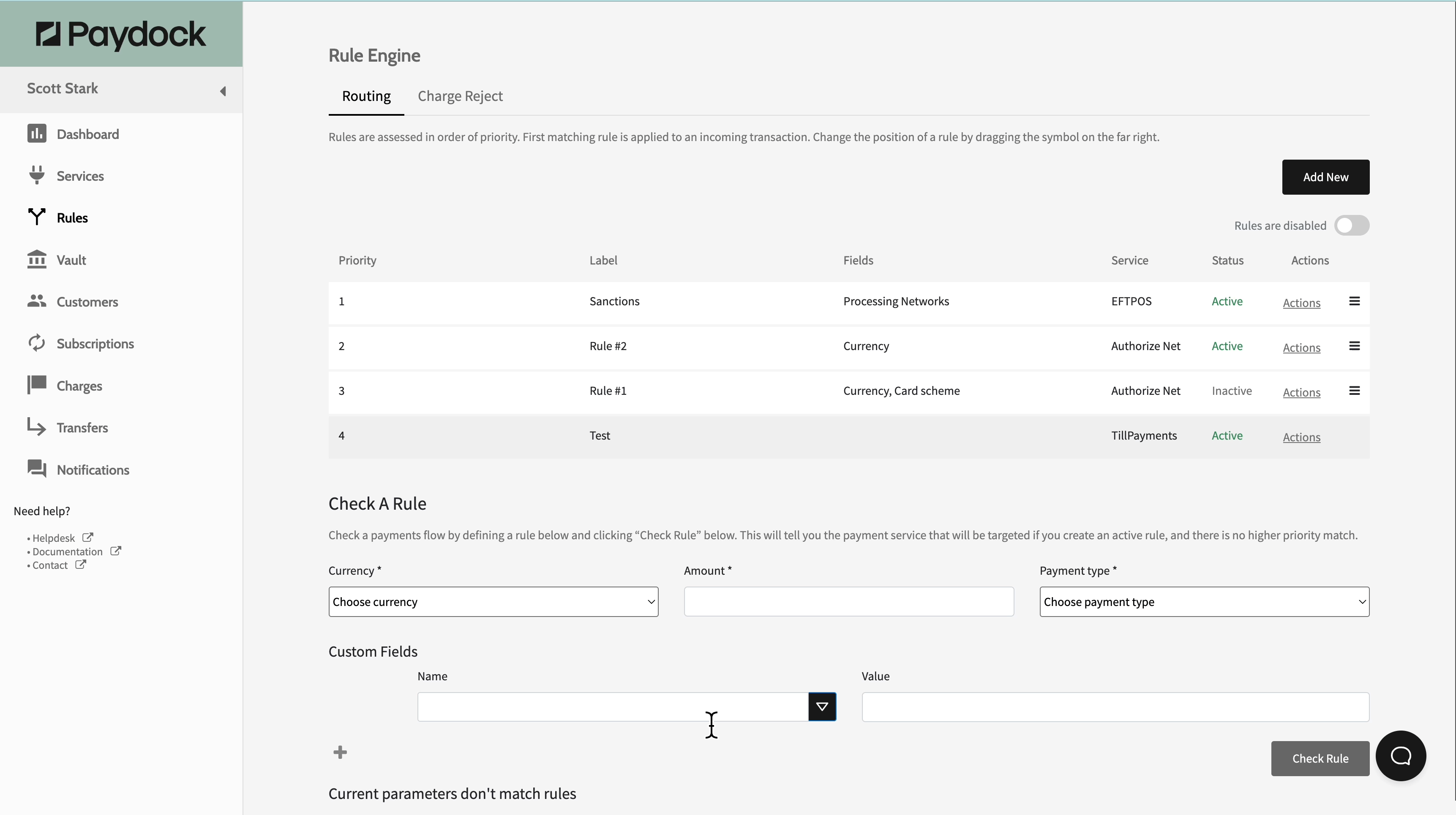This screenshot has width=1456, height=815.
Task: Open the Dashboard sidebar icon
Action: [x=37, y=134]
